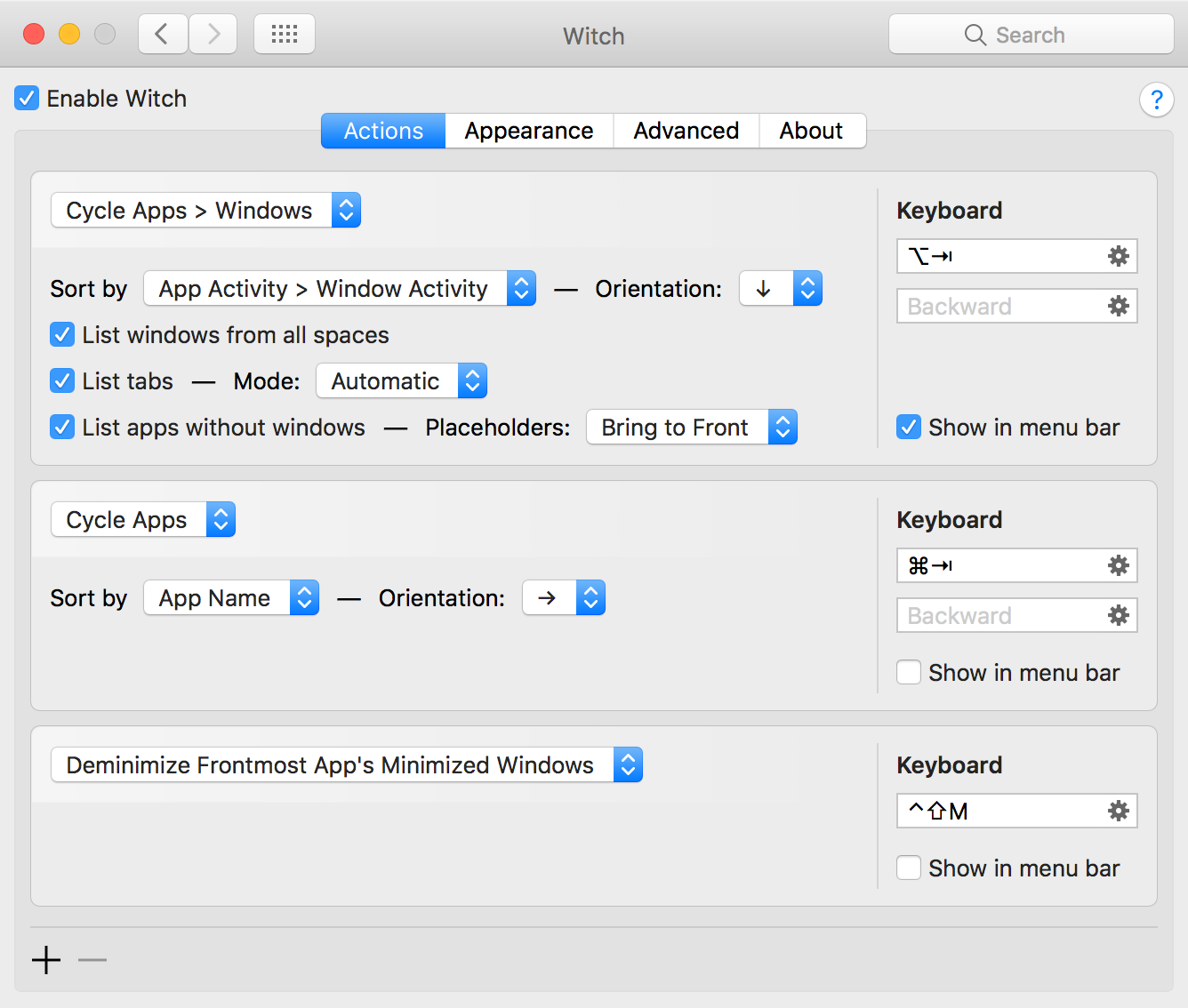Enable Show in menu bar for Cycle Apps

pos(909,673)
